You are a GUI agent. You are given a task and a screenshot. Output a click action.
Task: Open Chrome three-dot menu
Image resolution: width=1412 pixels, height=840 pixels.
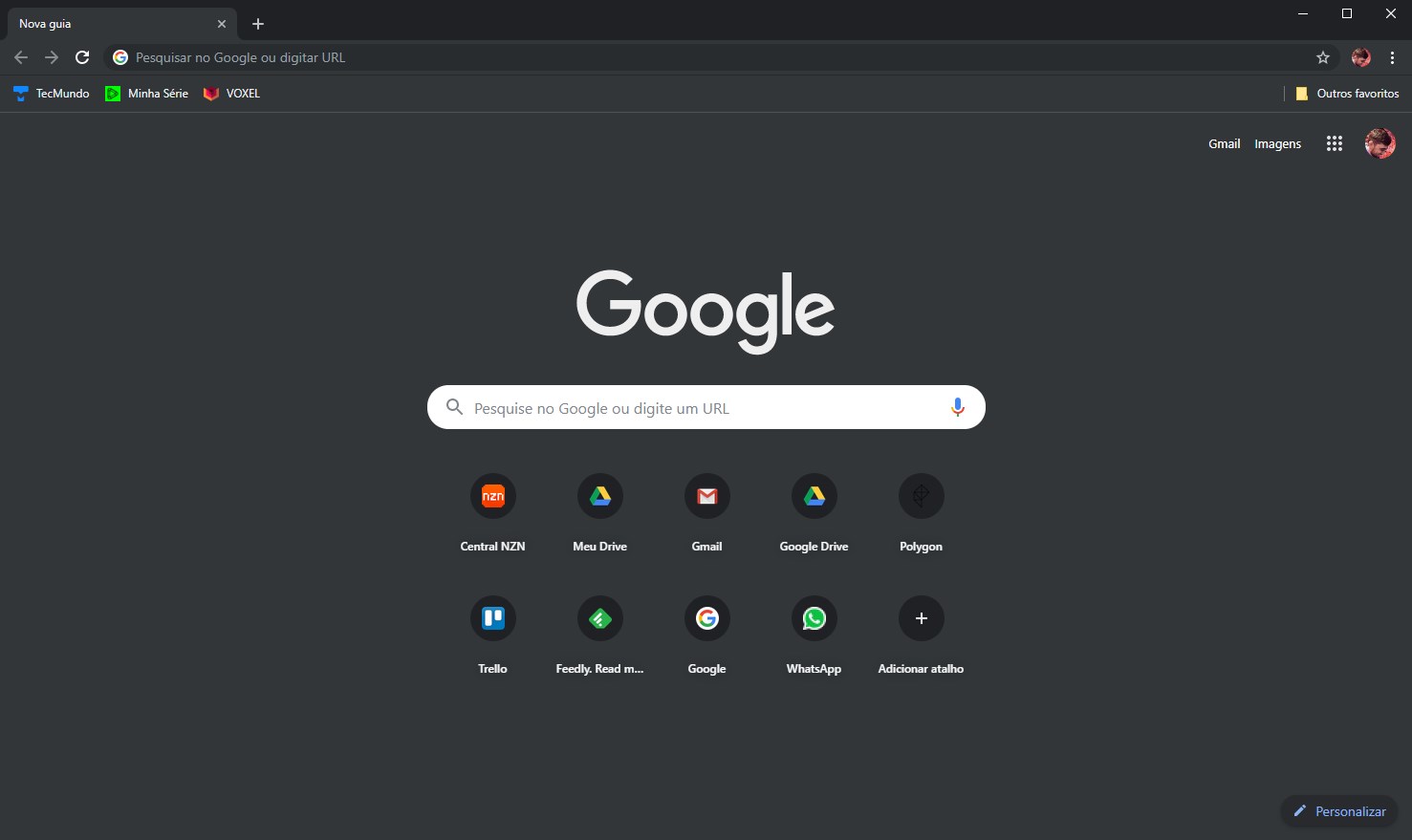(x=1392, y=57)
